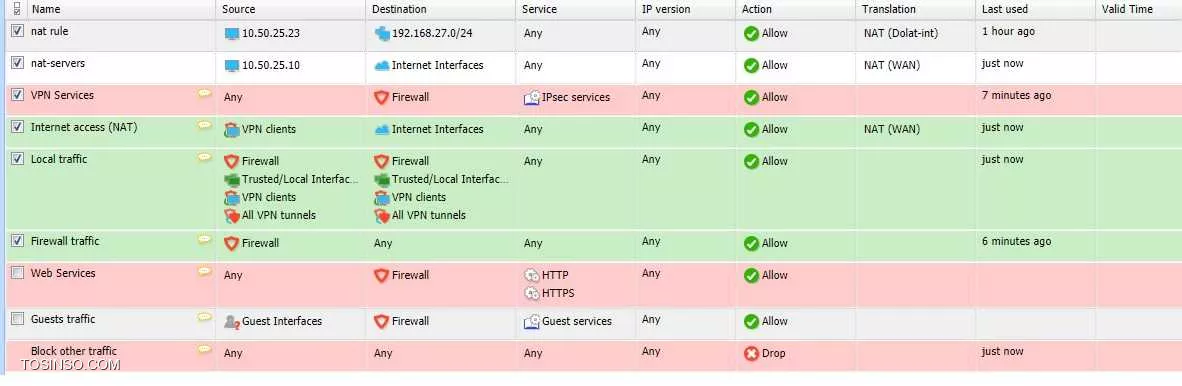Click the IPsec services icon in VPN Services row
1182x386 pixels.
click(x=531, y=97)
